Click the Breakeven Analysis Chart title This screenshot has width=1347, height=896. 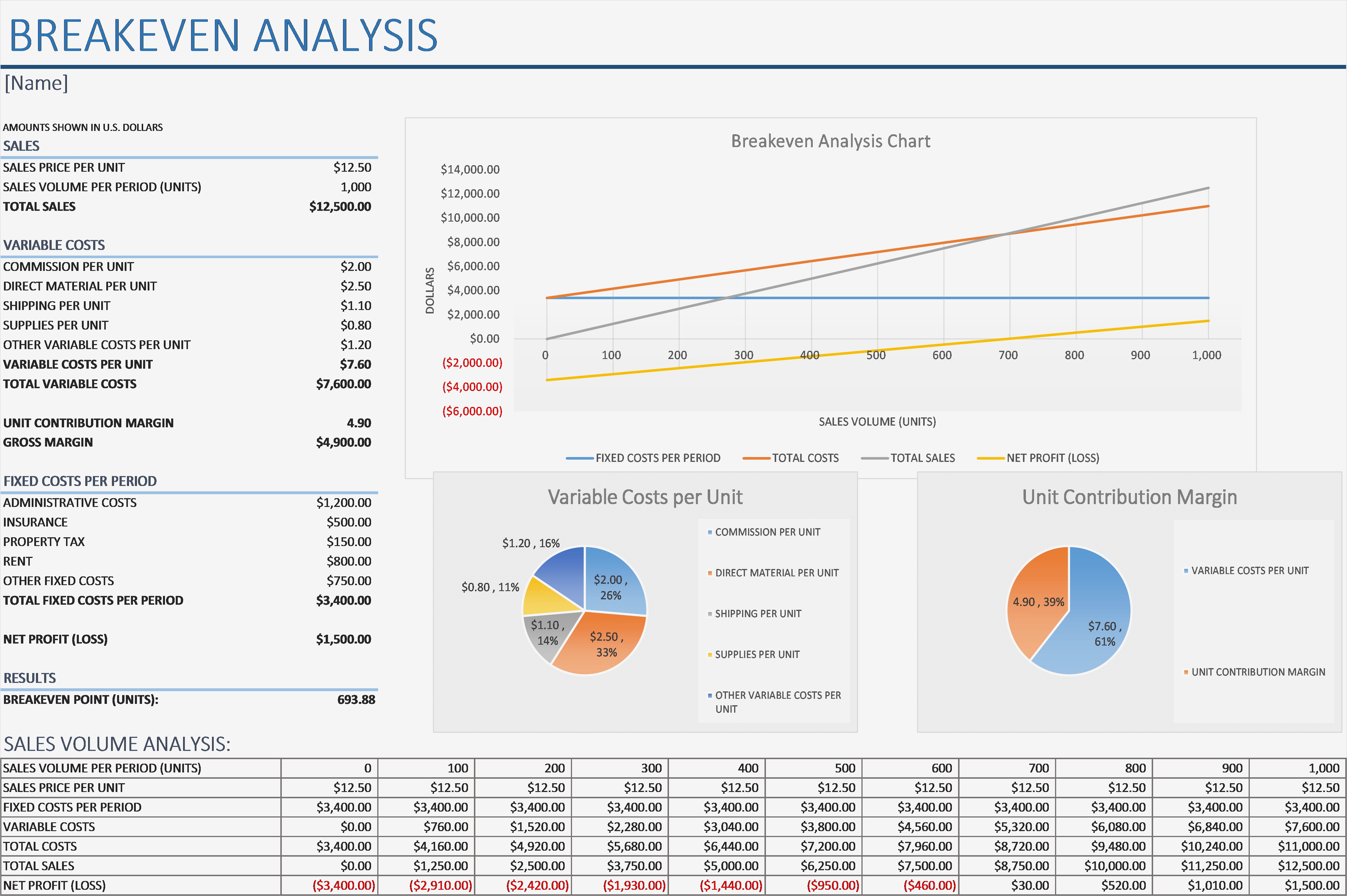click(830, 141)
